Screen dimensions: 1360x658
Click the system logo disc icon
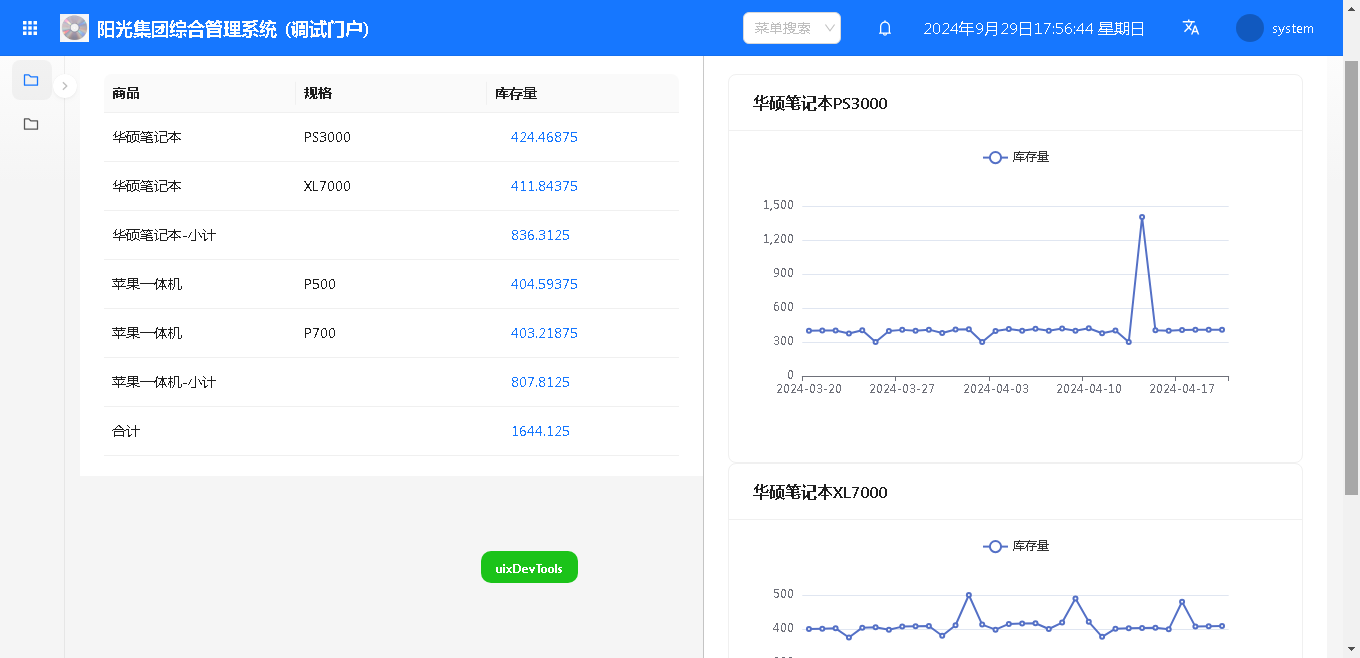coord(74,28)
